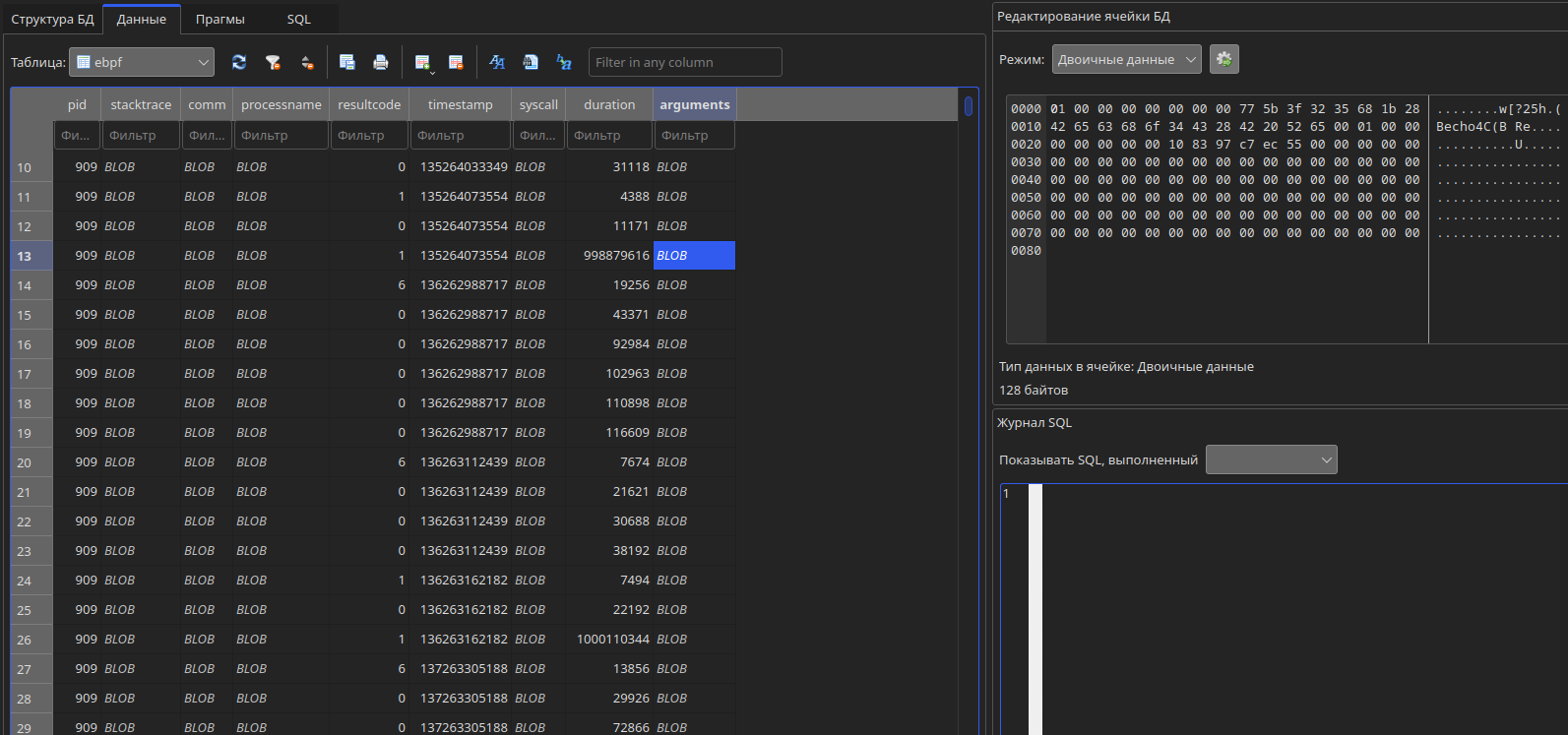This screenshot has width=1568, height=735.
Task: Click the table's vertical scrollbar handle
Action: click(969, 105)
